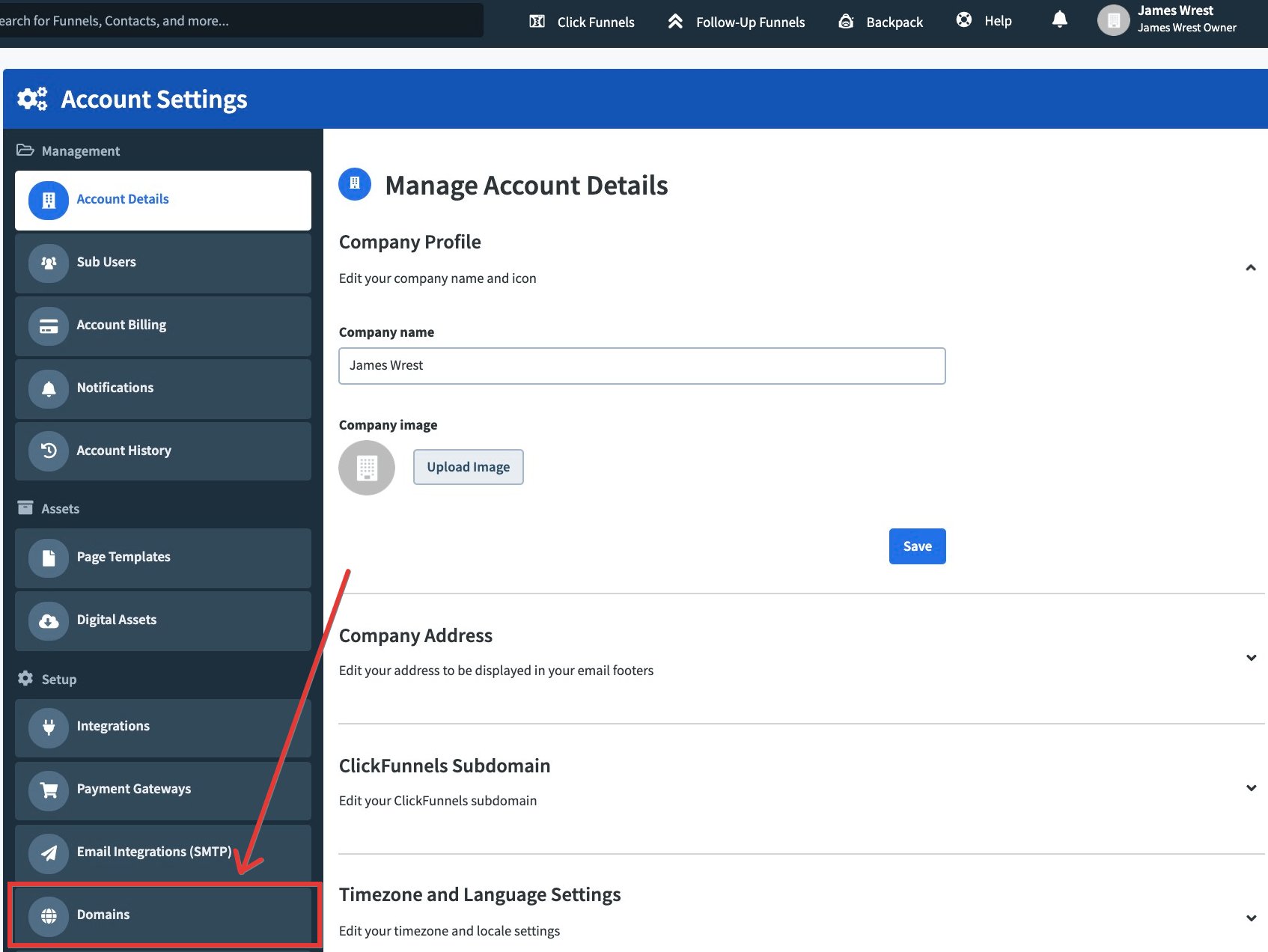Click the Help lifebuoy icon
1268x952 pixels.
coord(964,20)
